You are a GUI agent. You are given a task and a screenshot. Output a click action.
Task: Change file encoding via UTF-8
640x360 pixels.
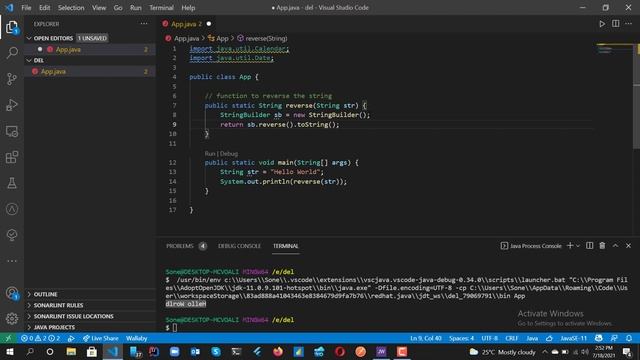[x=489, y=338]
